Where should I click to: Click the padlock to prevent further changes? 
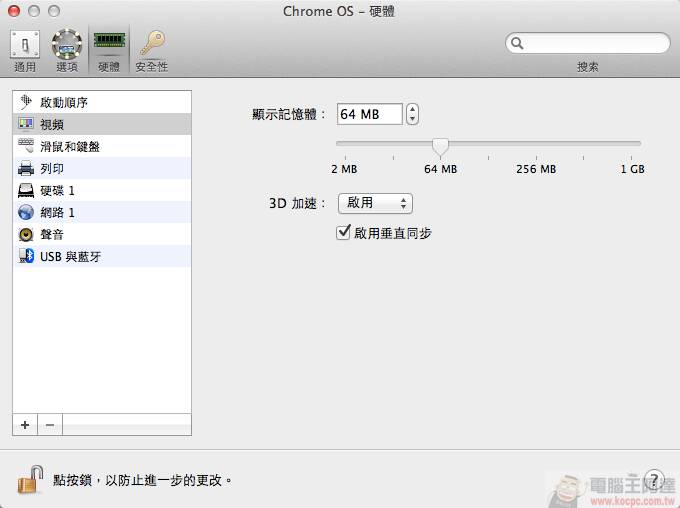30,479
